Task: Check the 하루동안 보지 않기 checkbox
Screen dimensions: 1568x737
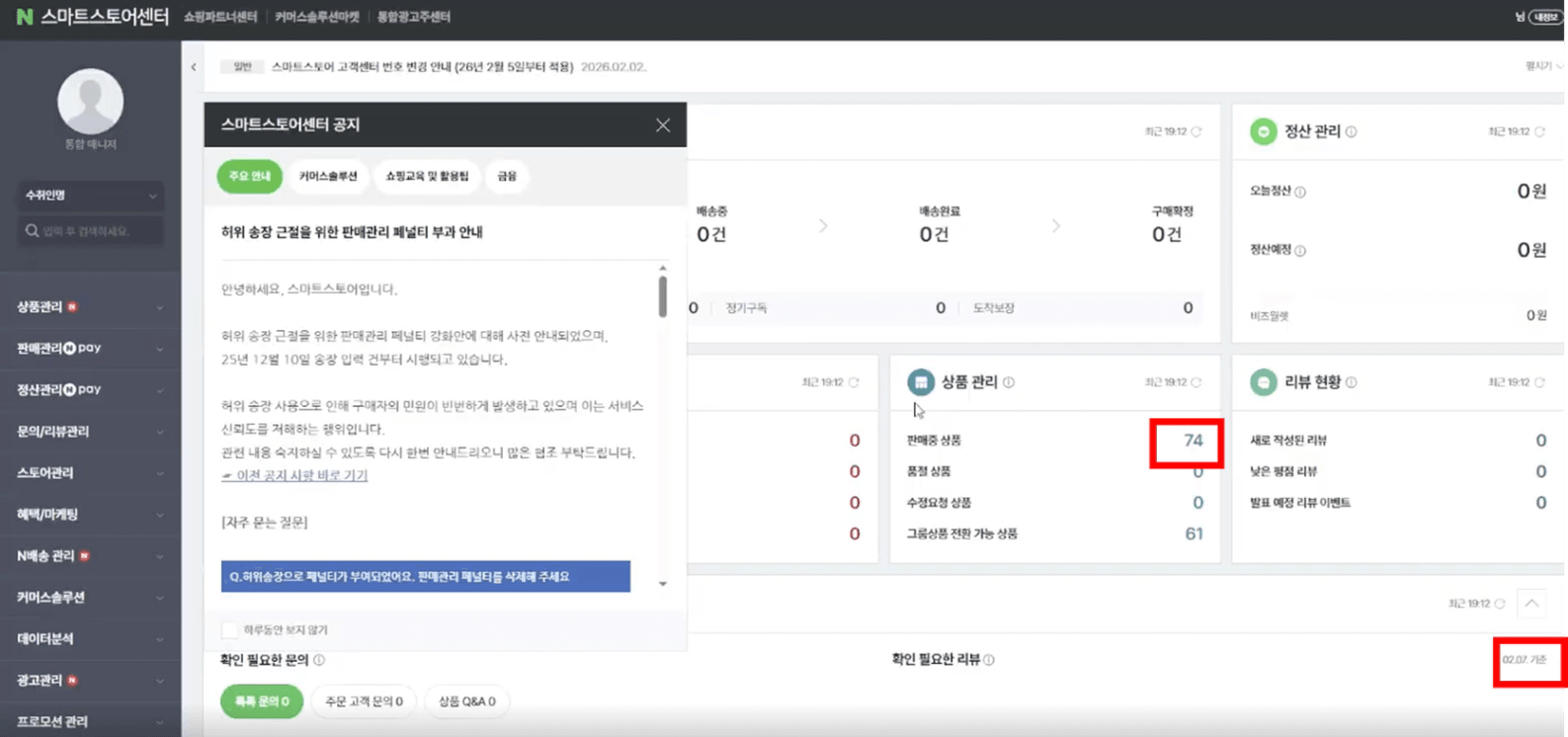Action: (230, 630)
